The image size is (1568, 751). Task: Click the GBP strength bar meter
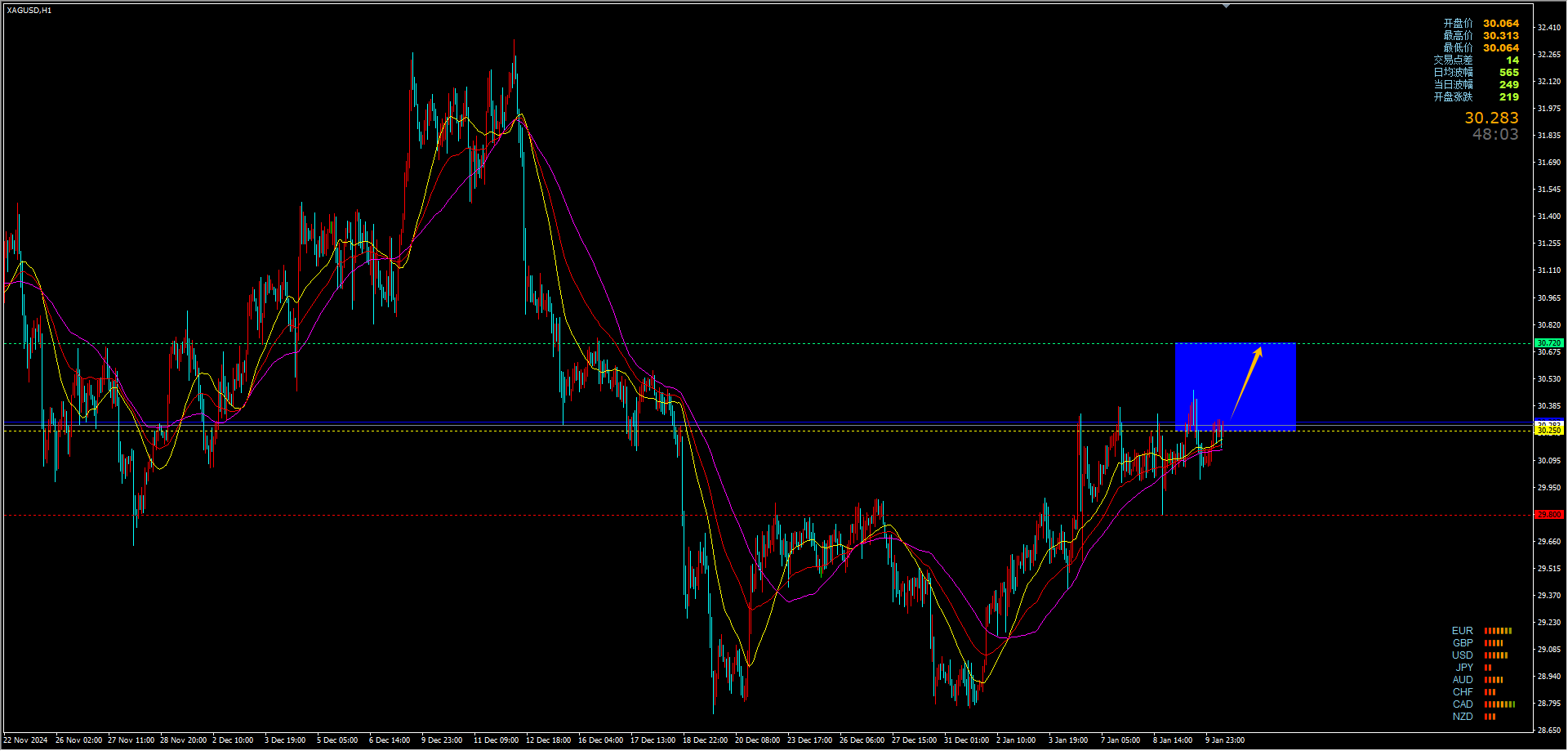pyautogui.click(x=1494, y=643)
